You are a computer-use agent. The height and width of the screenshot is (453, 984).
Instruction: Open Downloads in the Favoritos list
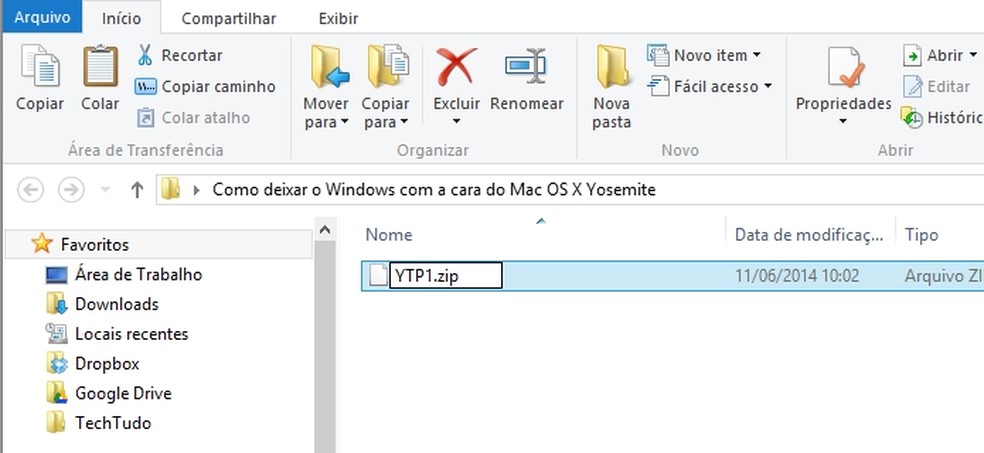tap(116, 304)
